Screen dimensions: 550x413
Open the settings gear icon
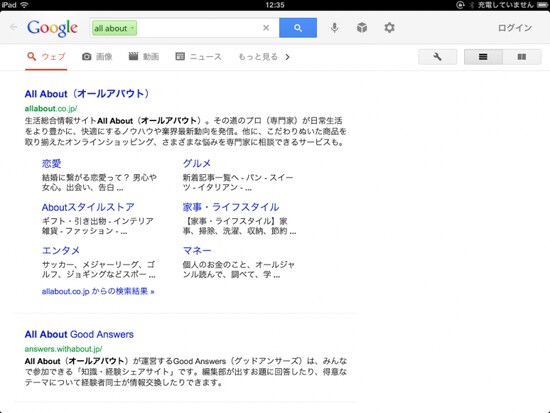click(389, 27)
